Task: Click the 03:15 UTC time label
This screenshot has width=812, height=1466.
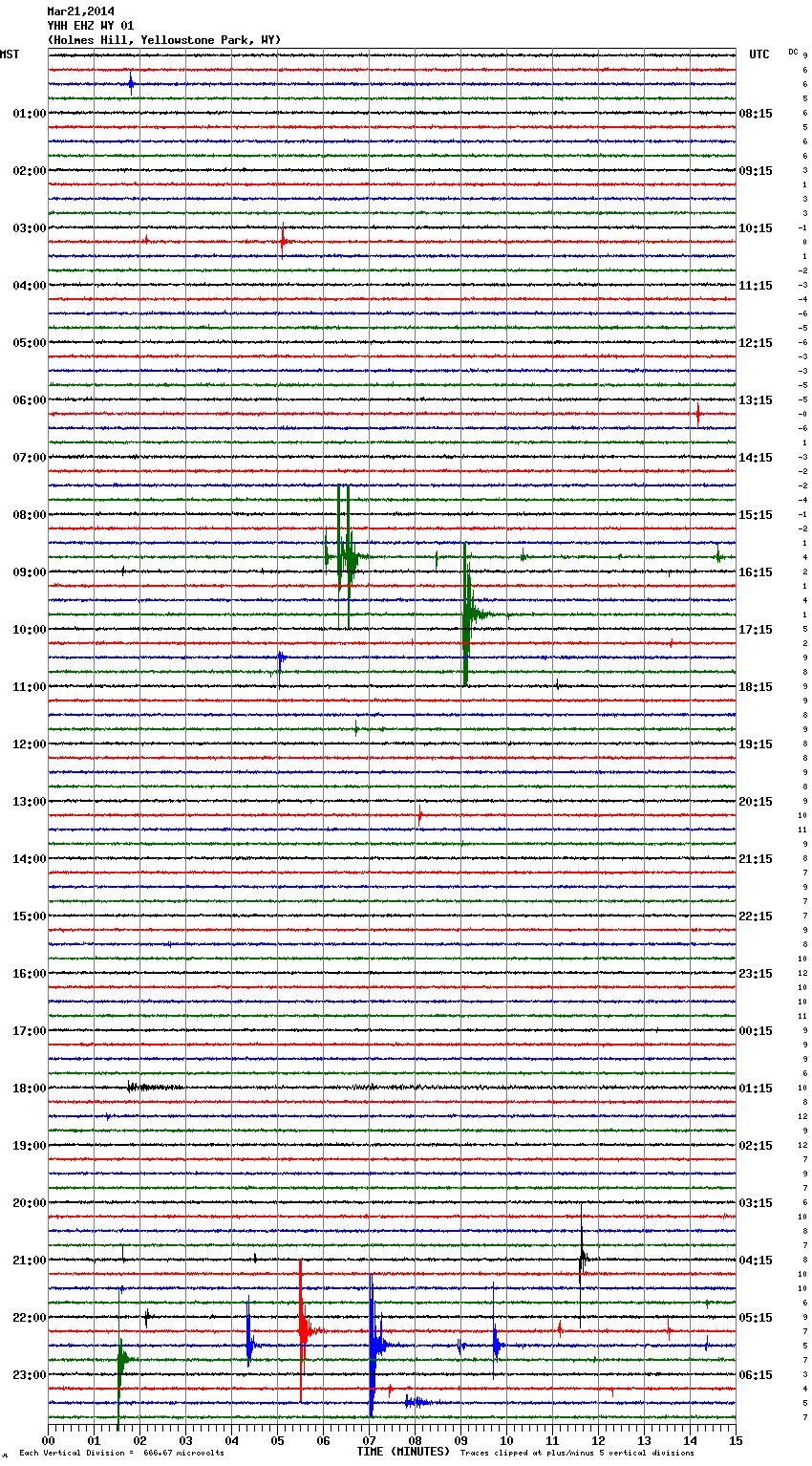Action: click(756, 1203)
